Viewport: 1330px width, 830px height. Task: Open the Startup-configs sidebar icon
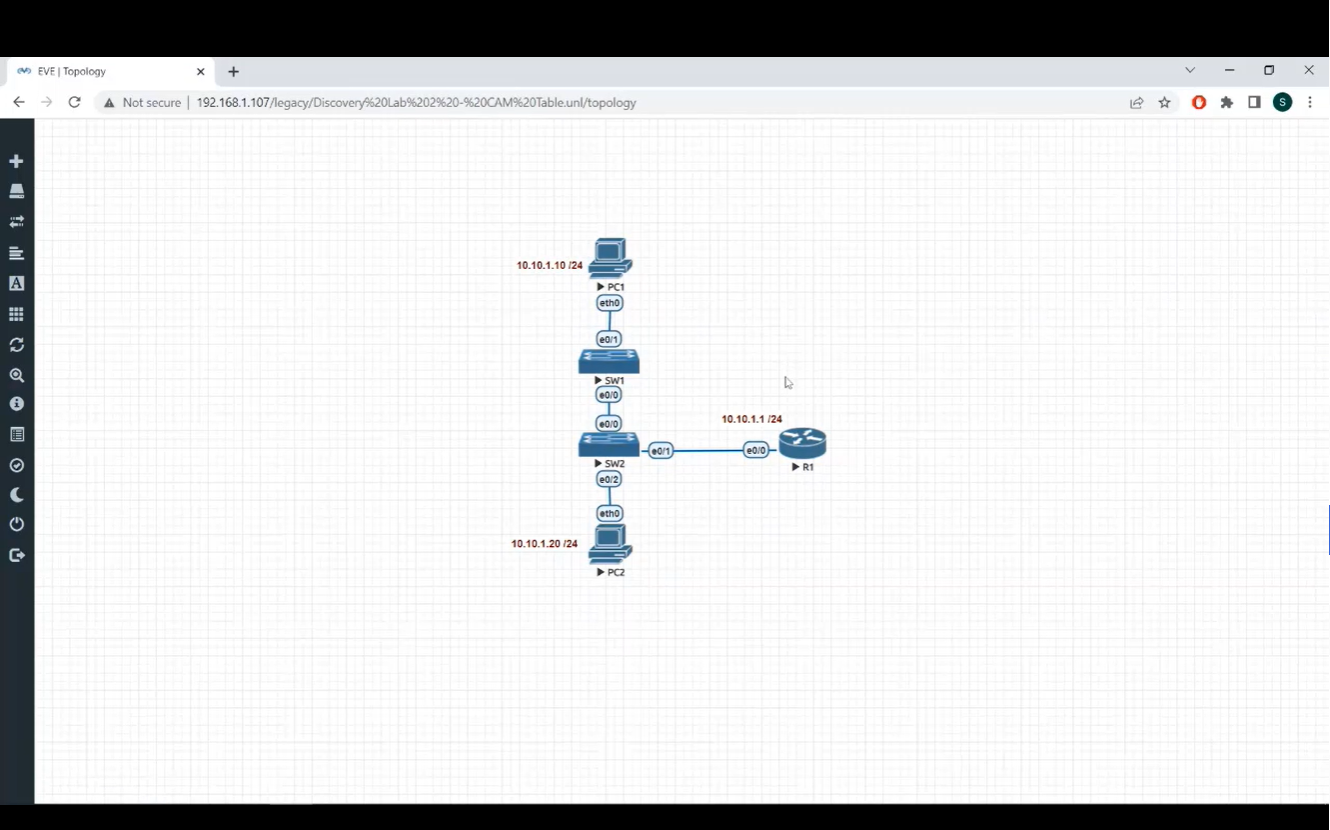coord(16,252)
